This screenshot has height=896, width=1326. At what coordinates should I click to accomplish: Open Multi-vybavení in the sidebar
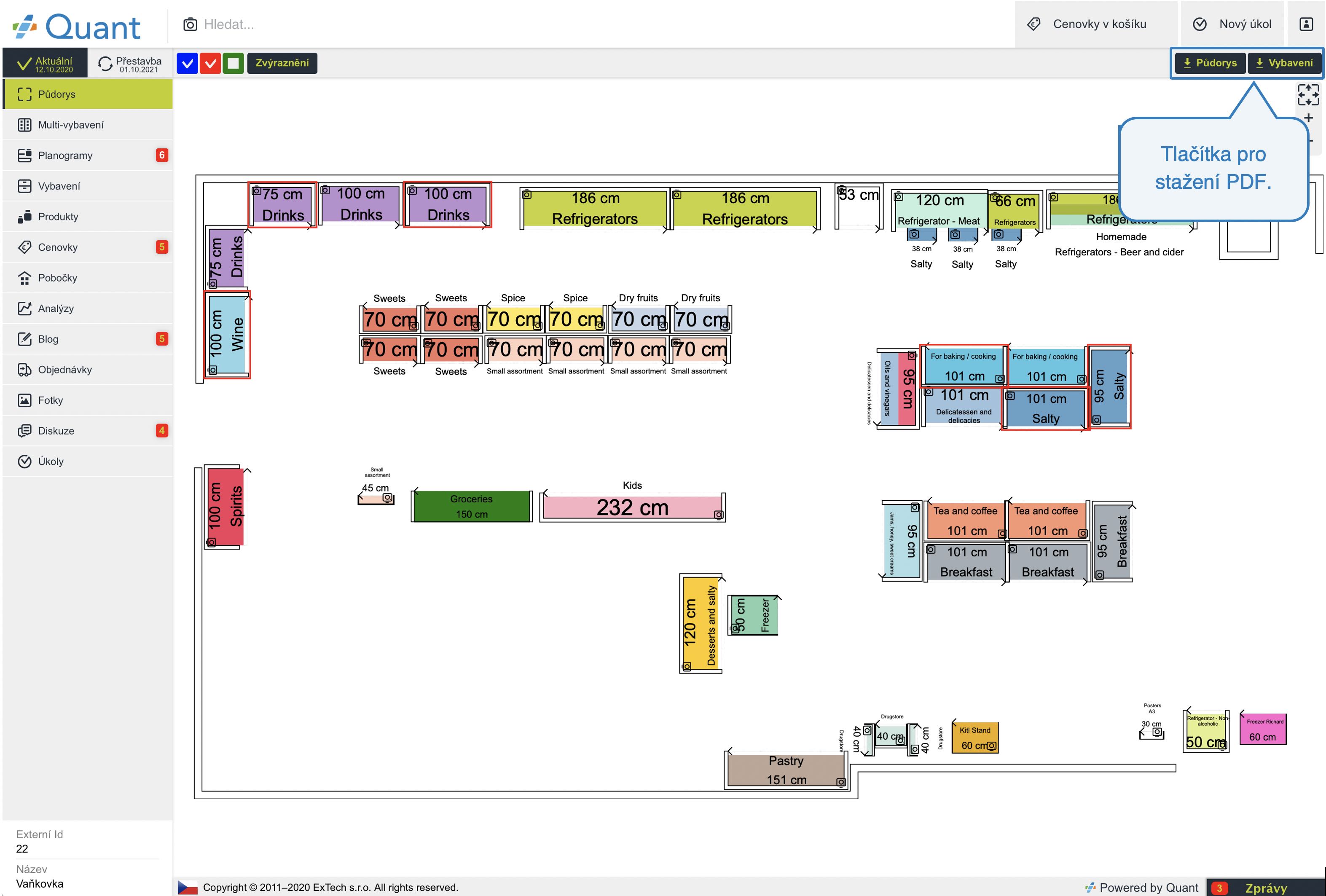tap(88, 125)
